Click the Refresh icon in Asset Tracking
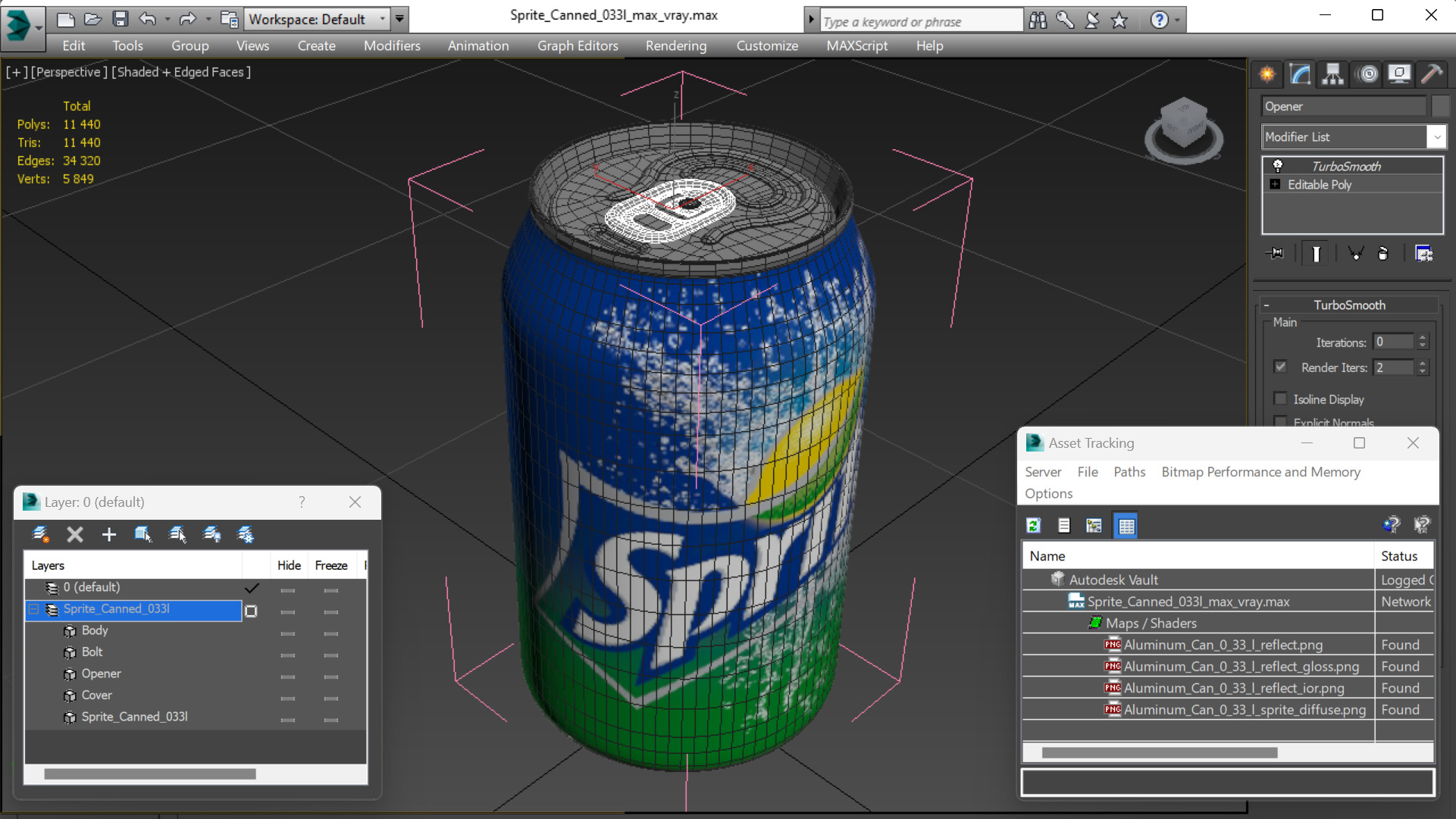1456x819 pixels. pos(1033,525)
